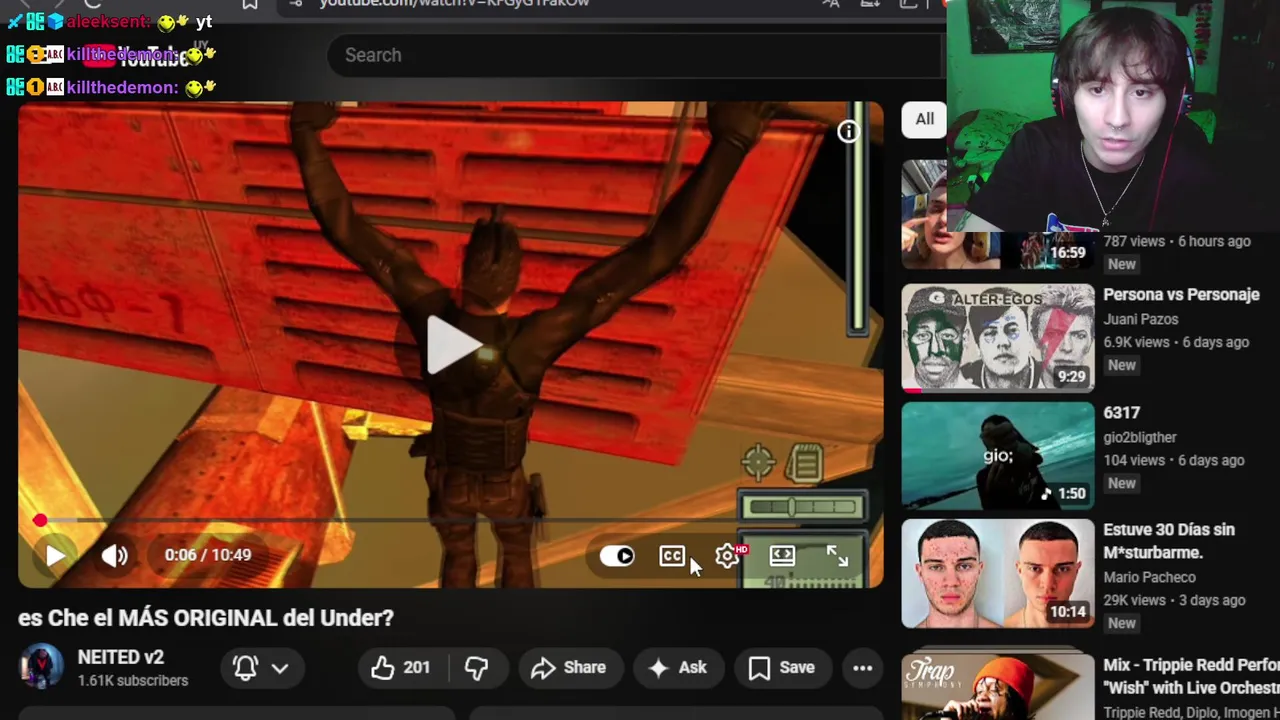The height and width of the screenshot is (720, 1280).
Task: Like the video with 201 likes
Action: click(402, 668)
